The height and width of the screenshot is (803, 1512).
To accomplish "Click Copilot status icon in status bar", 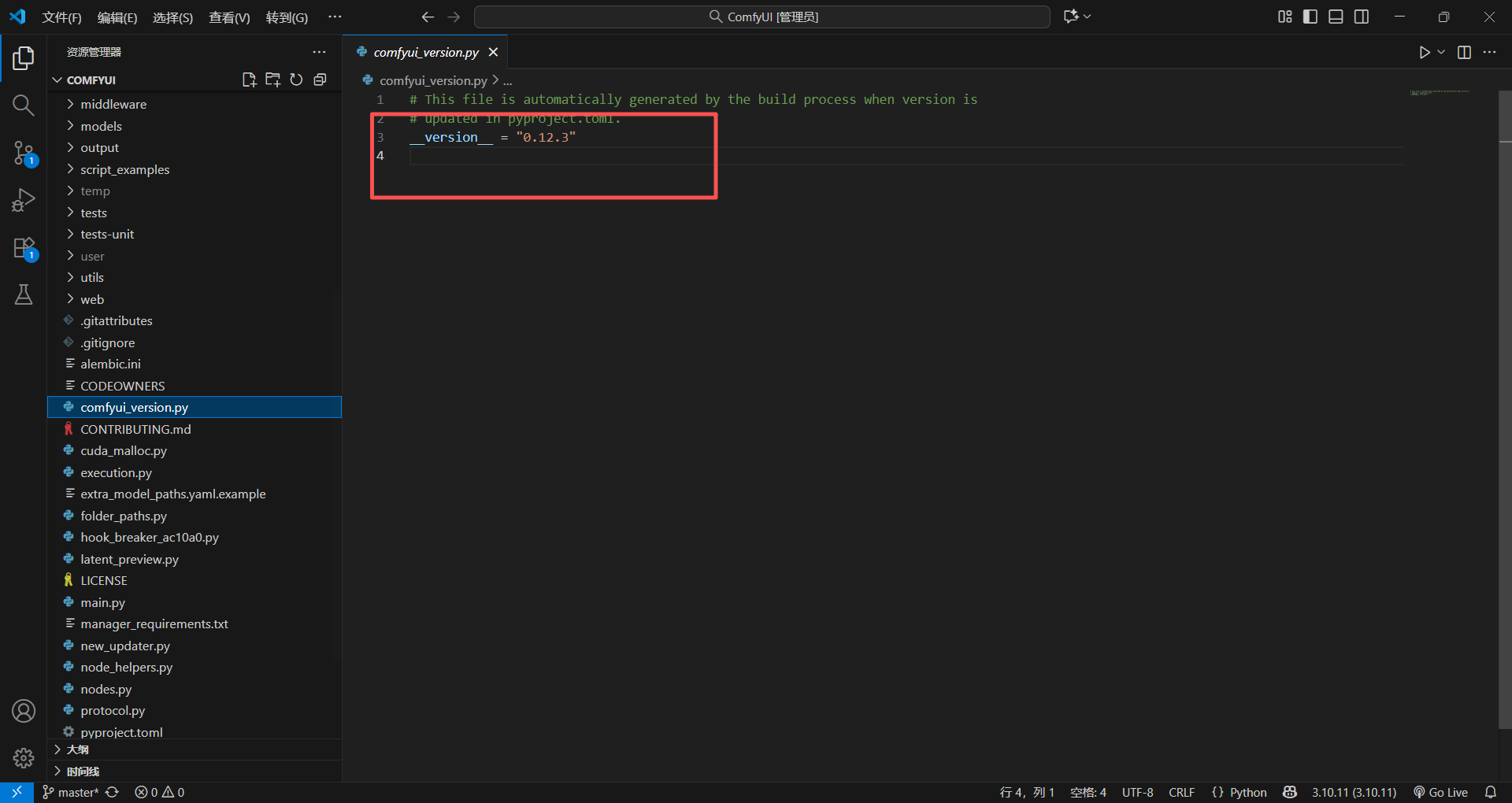I will click(1289, 792).
